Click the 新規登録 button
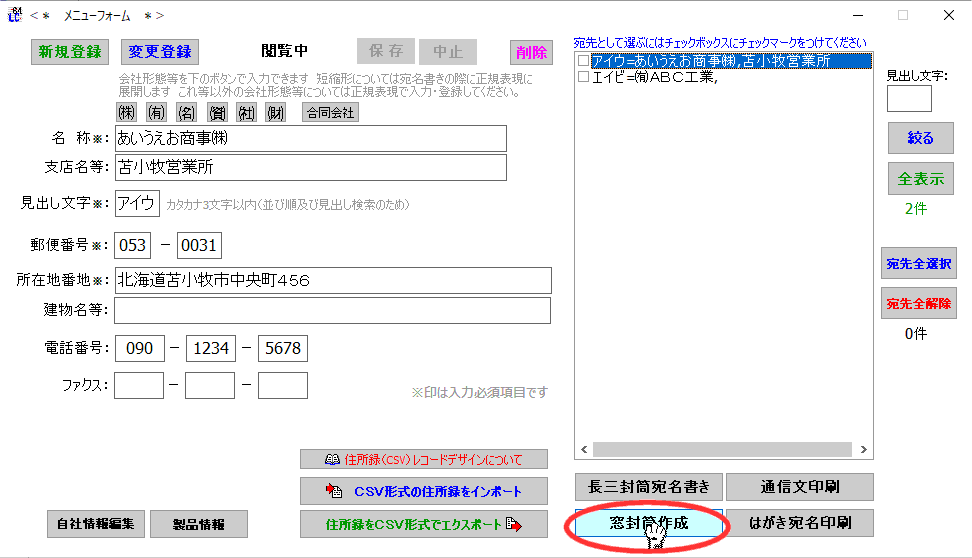972x558 pixels. point(70,52)
